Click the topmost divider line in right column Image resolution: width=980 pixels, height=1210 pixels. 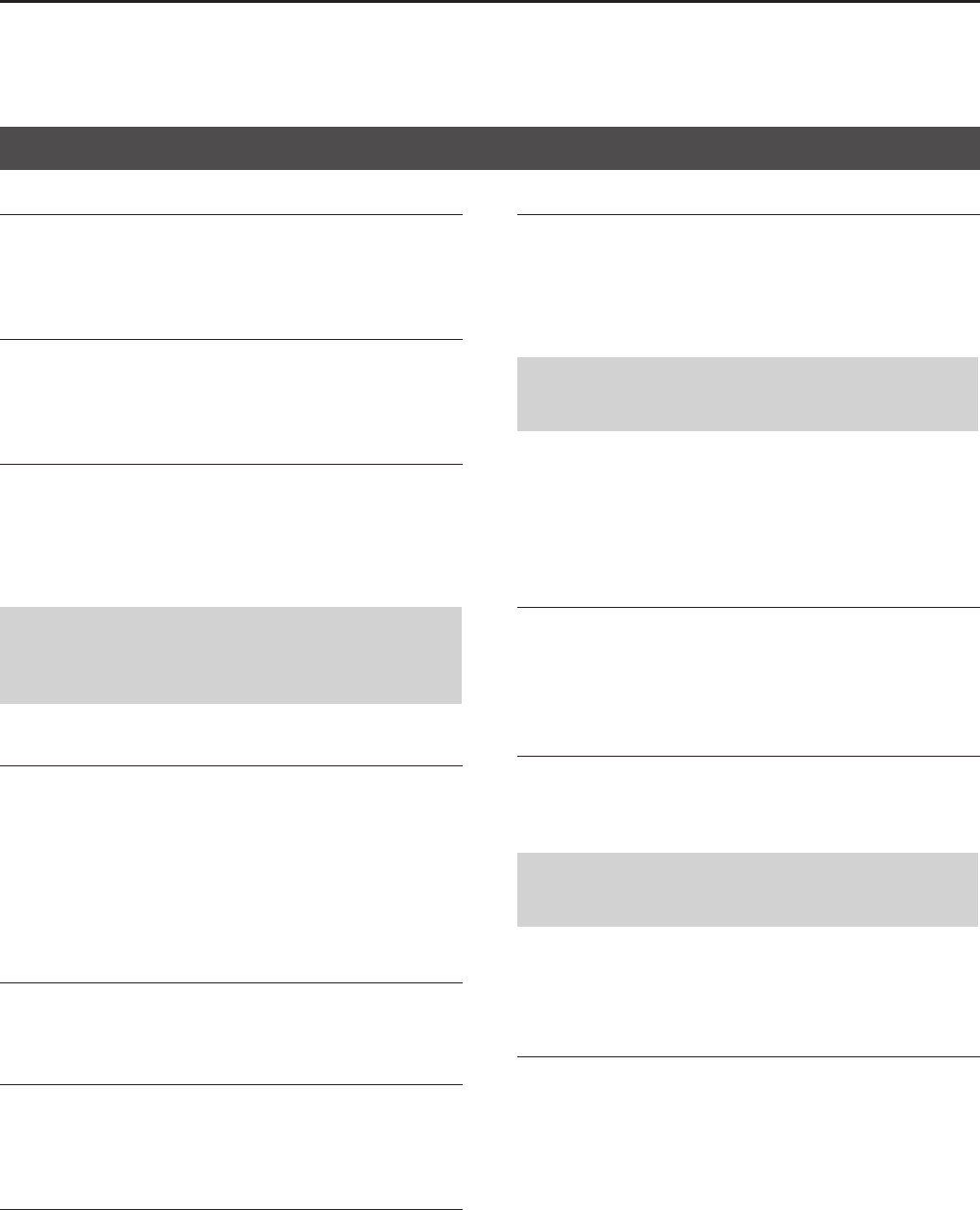[747, 214]
